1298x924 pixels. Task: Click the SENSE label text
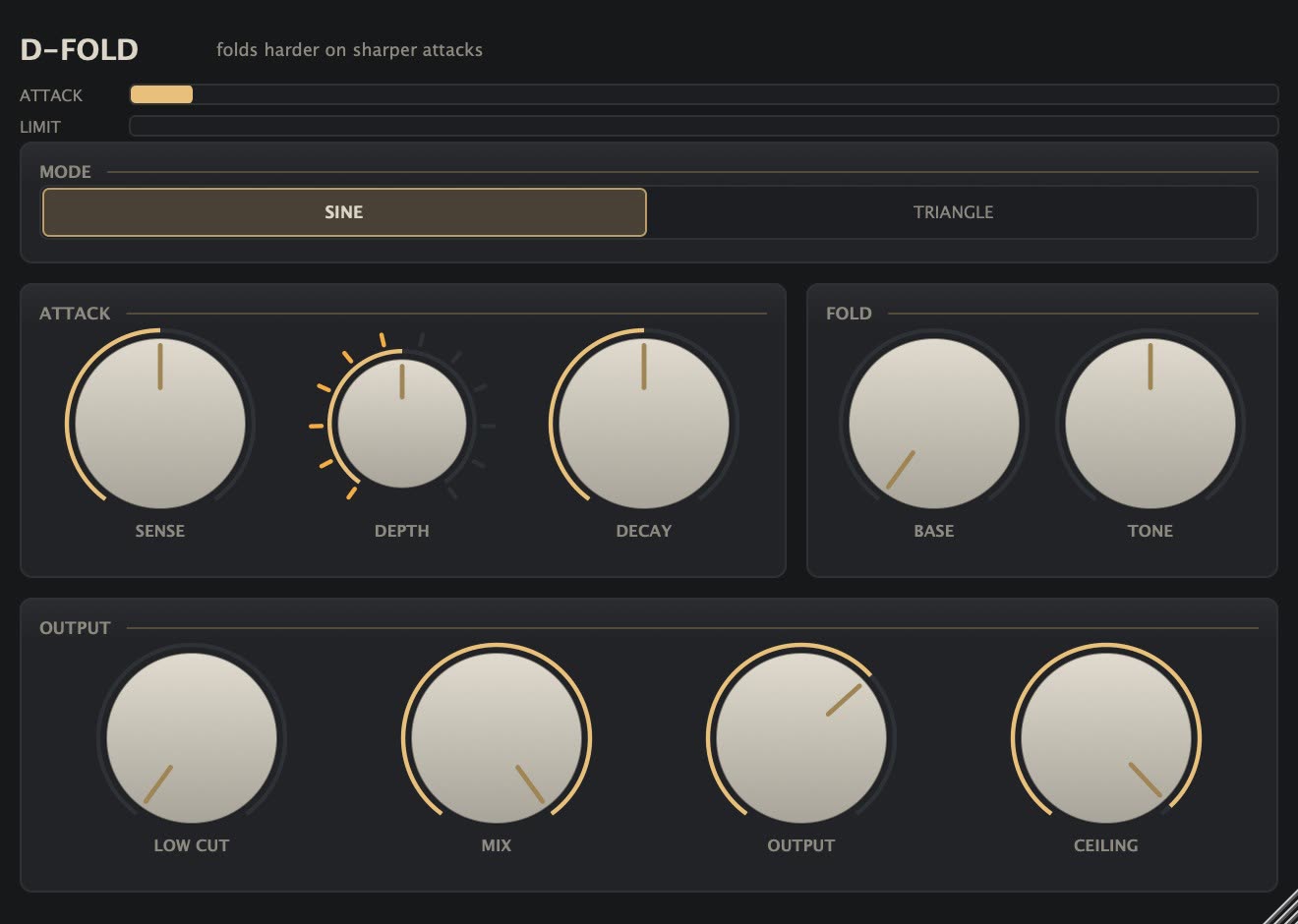tap(160, 531)
